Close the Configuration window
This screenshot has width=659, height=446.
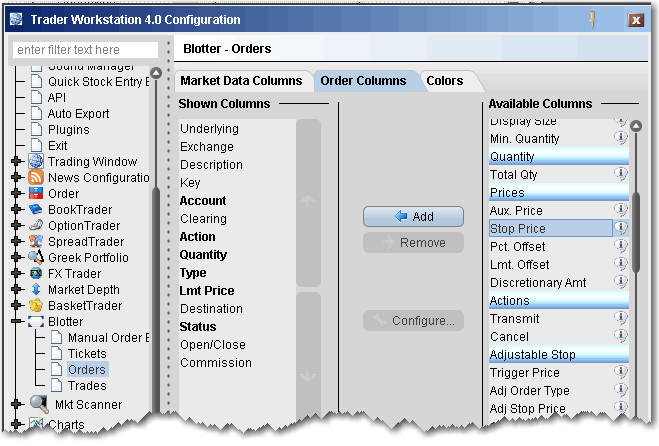click(x=636, y=20)
